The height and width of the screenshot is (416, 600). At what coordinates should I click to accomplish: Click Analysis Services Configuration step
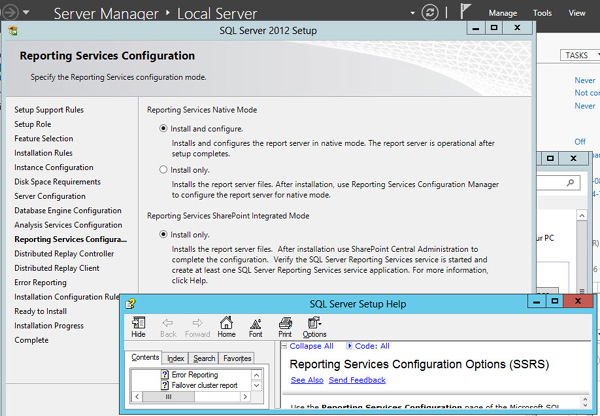pyautogui.click(x=68, y=225)
